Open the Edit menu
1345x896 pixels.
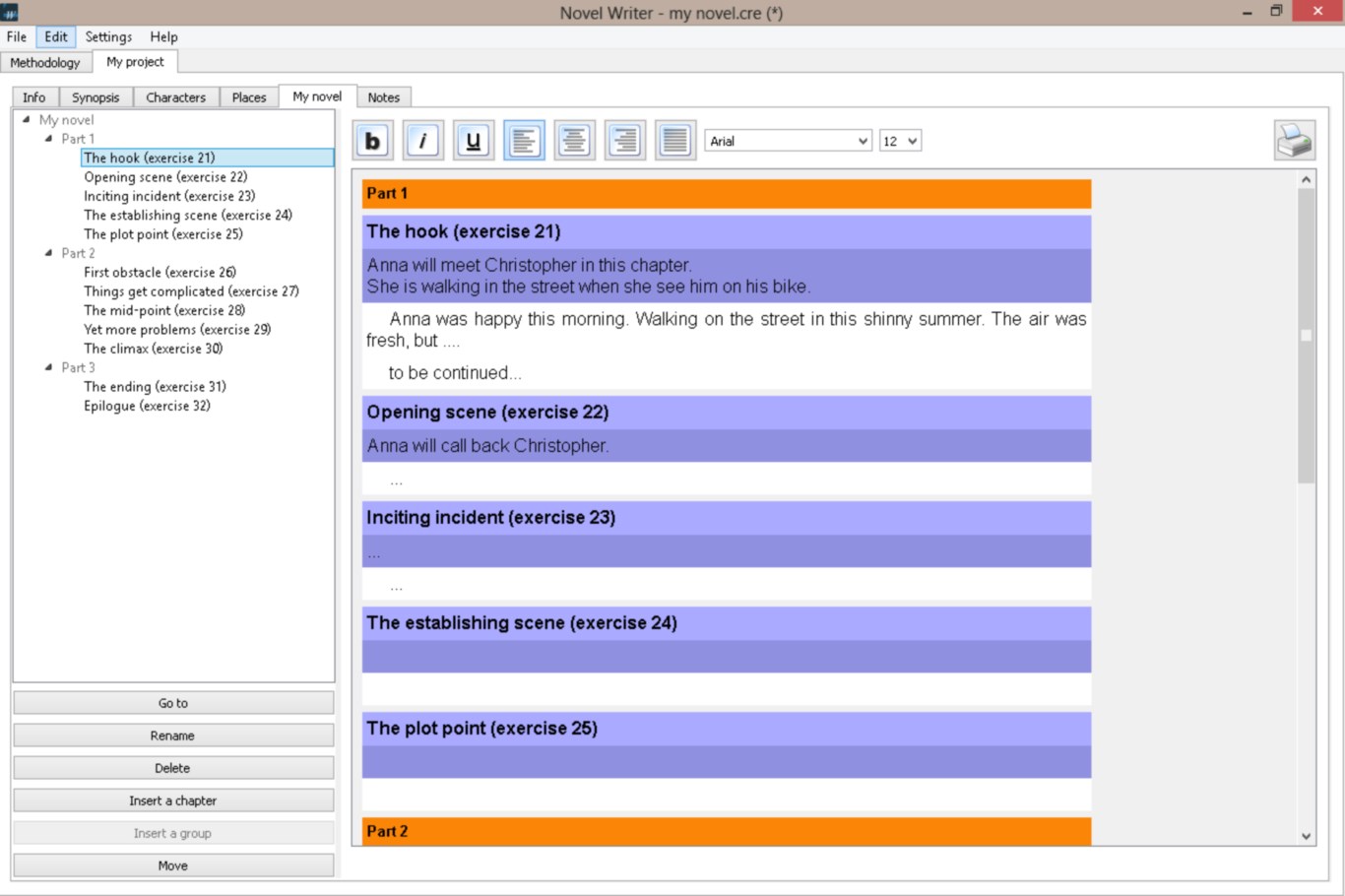click(x=56, y=36)
